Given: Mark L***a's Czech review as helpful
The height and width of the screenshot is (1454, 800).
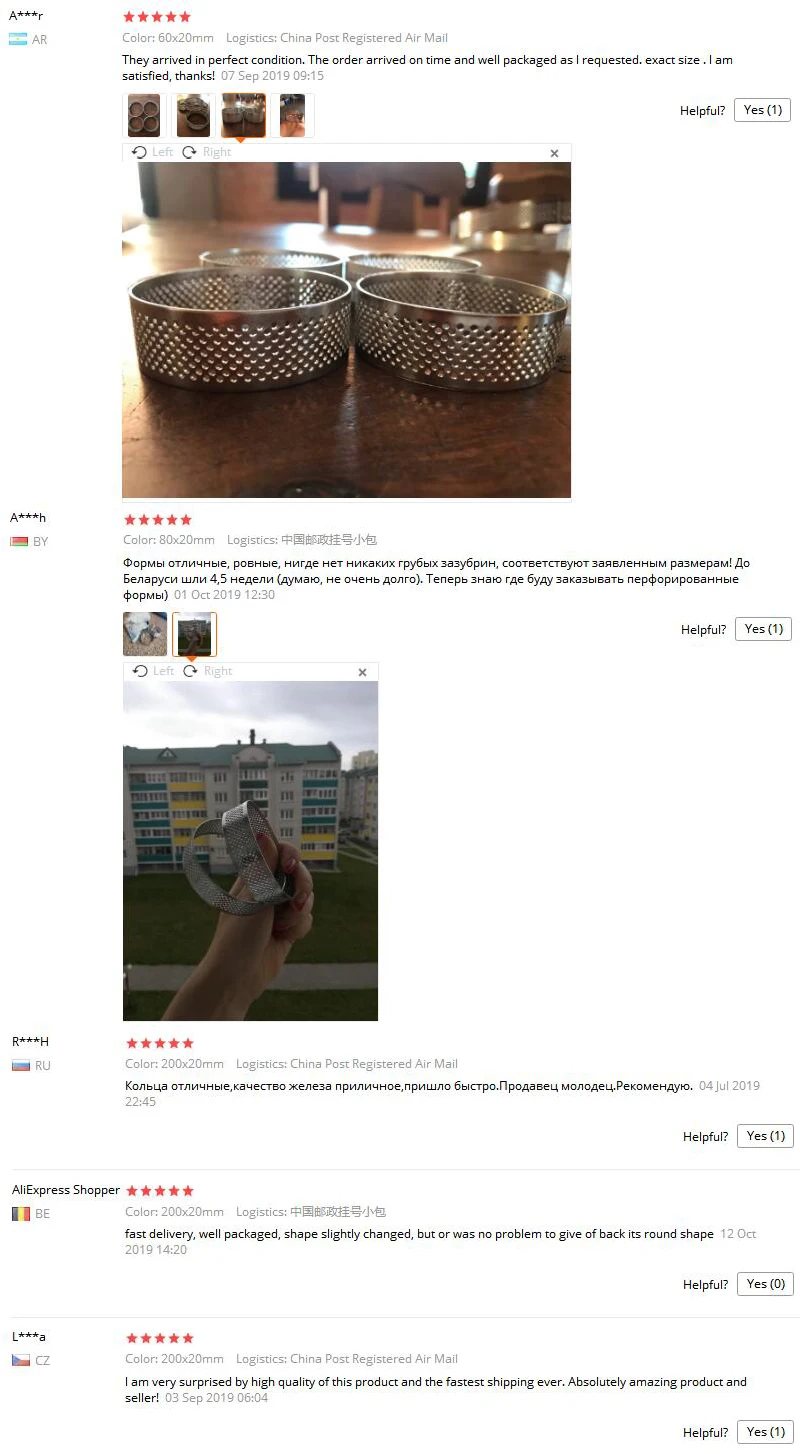Looking at the screenshot, I should (765, 1432).
